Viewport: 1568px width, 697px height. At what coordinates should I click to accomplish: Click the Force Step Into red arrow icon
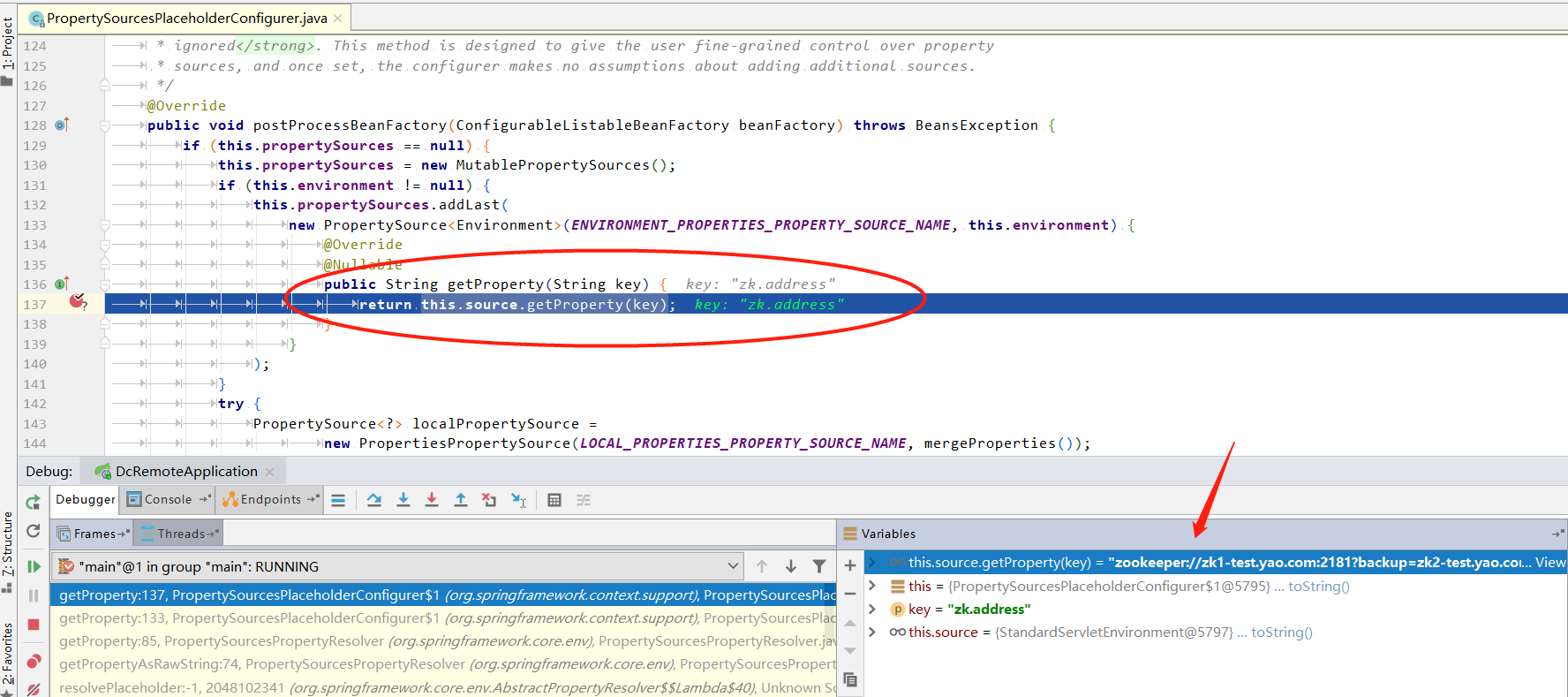tap(432, 500)
